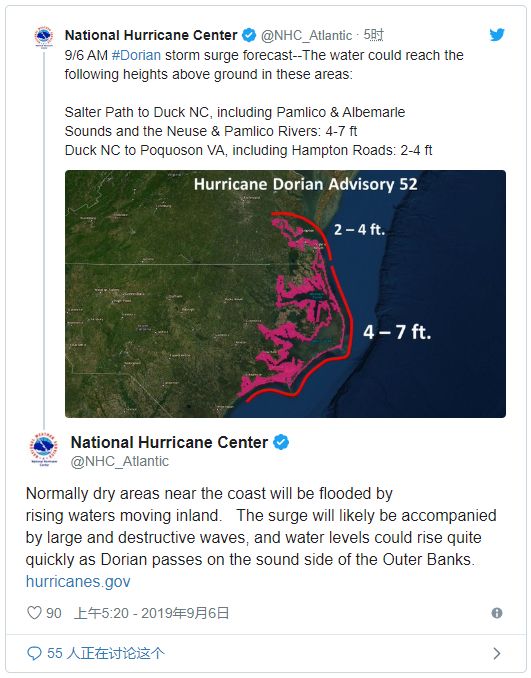Open the lower National Hurricane Center name
This screenshot has width=531, height=678.
[x=169, y=442]
